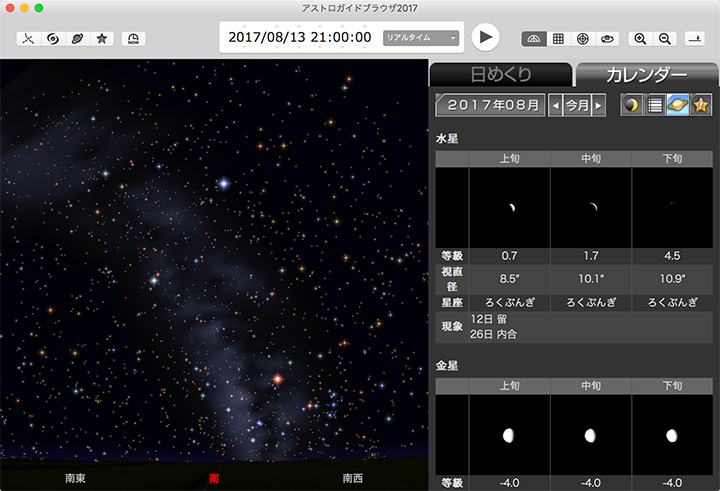The height and width of the screenshot is (491, 720).
Task: Go to the previous month arrow
Action: point(555,106)
